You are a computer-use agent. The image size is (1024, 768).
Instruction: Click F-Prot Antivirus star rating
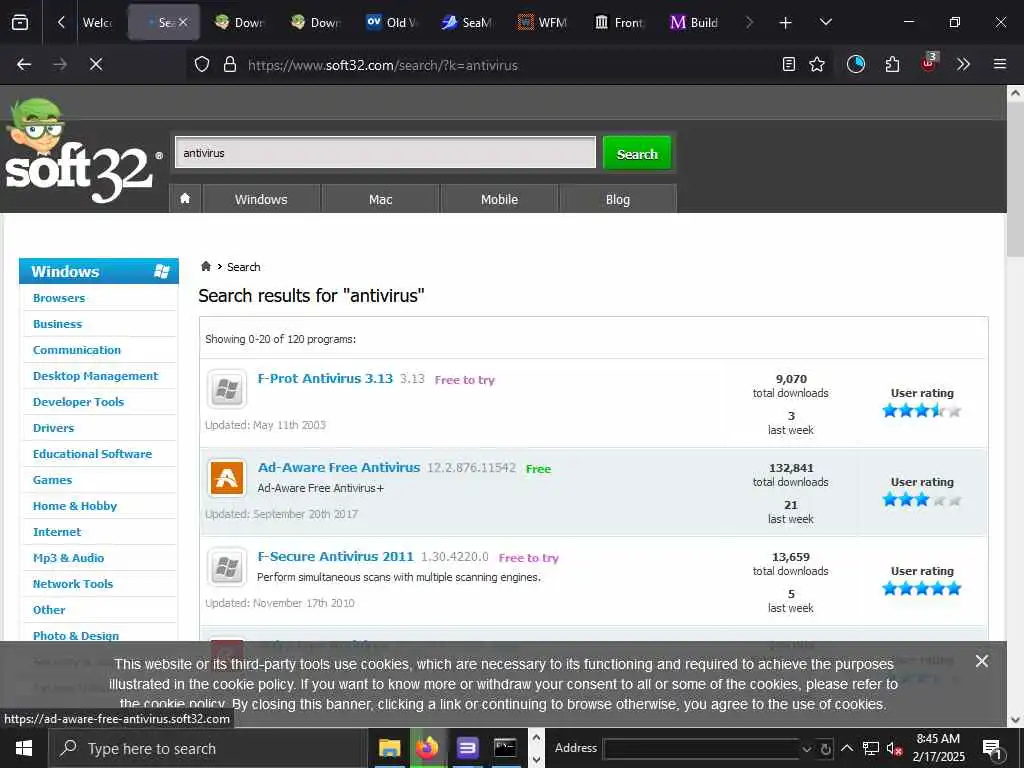pos(921,411)
